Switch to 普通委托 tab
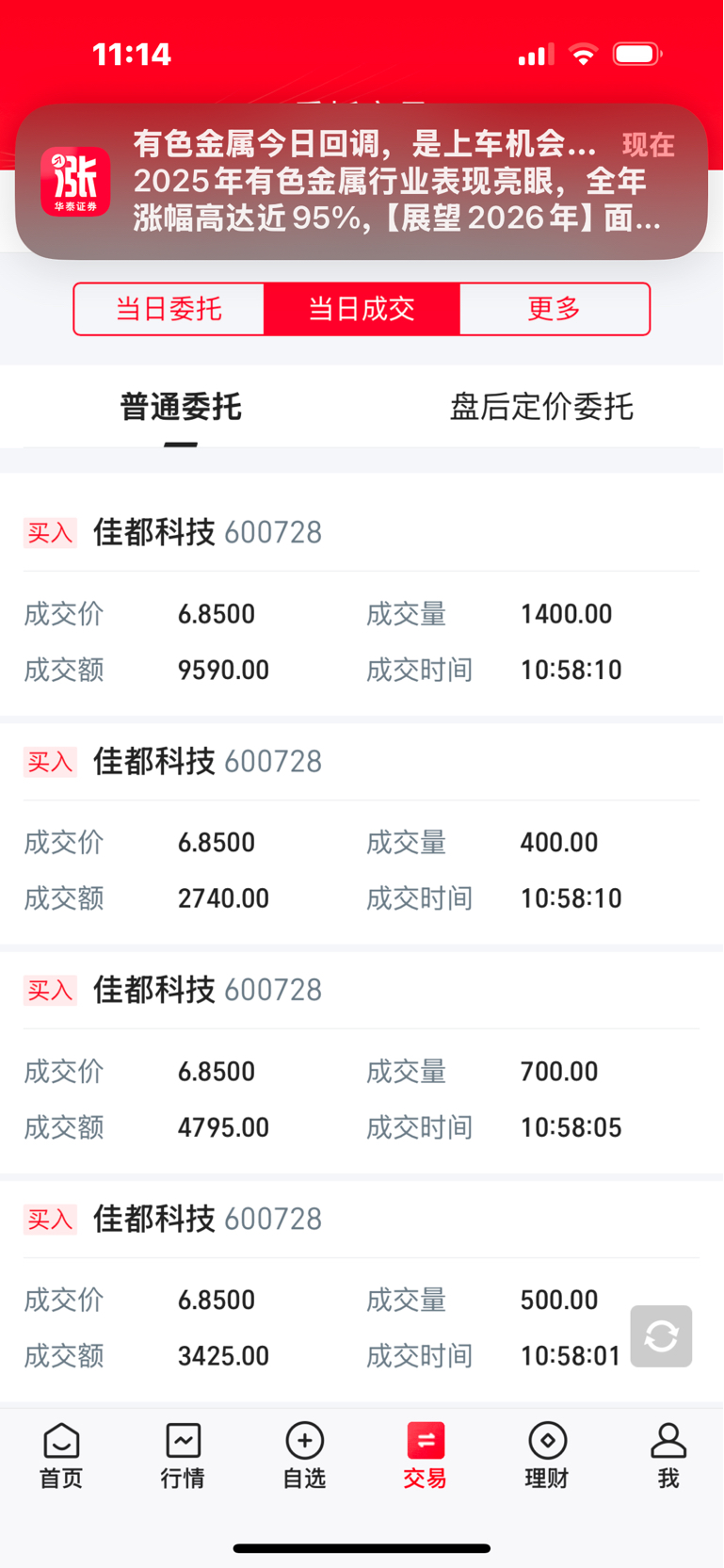 tap(181, 407)
